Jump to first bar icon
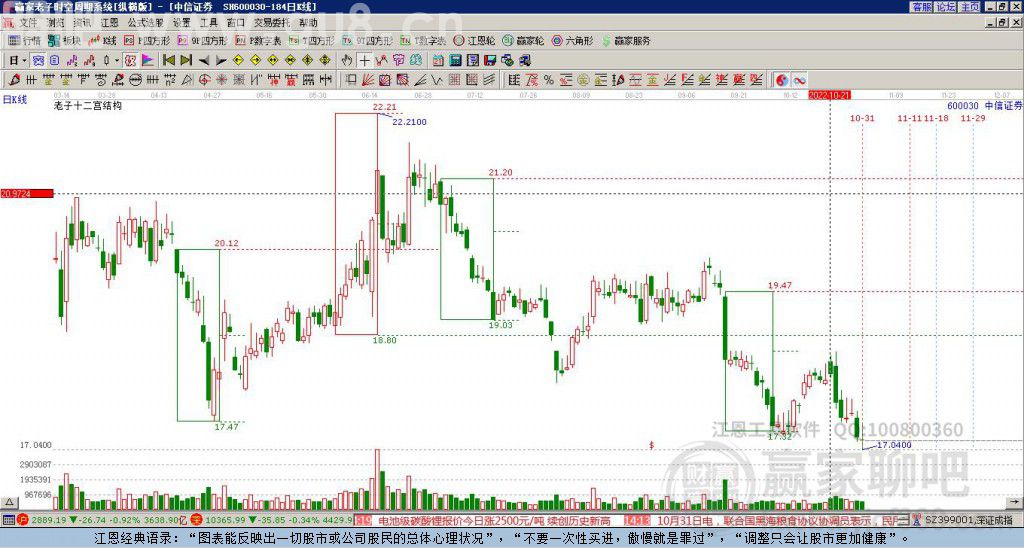Viewport: 1024px width, 548px height. [168, 61]
